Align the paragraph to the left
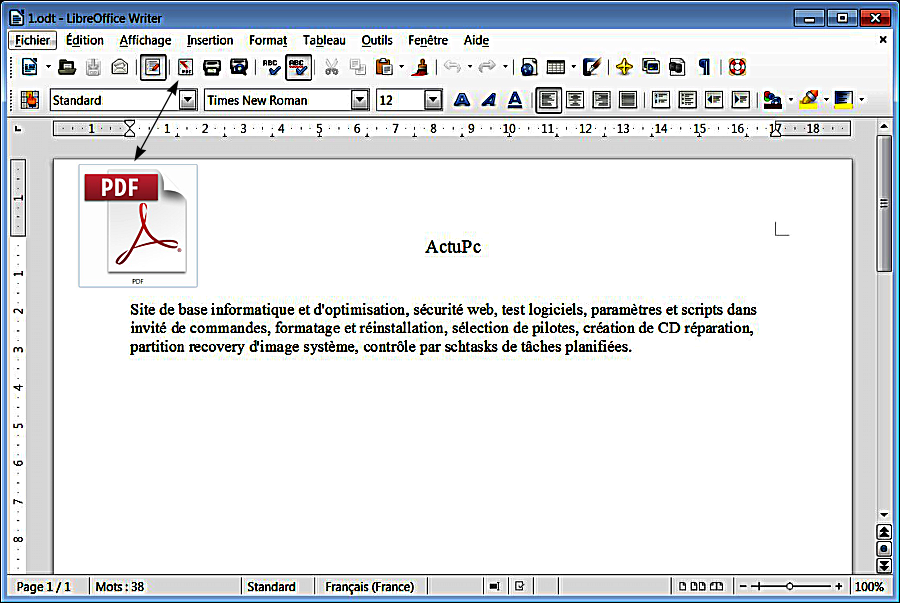The height and width of the screenshot is (604, 900). tap(548, 100)
